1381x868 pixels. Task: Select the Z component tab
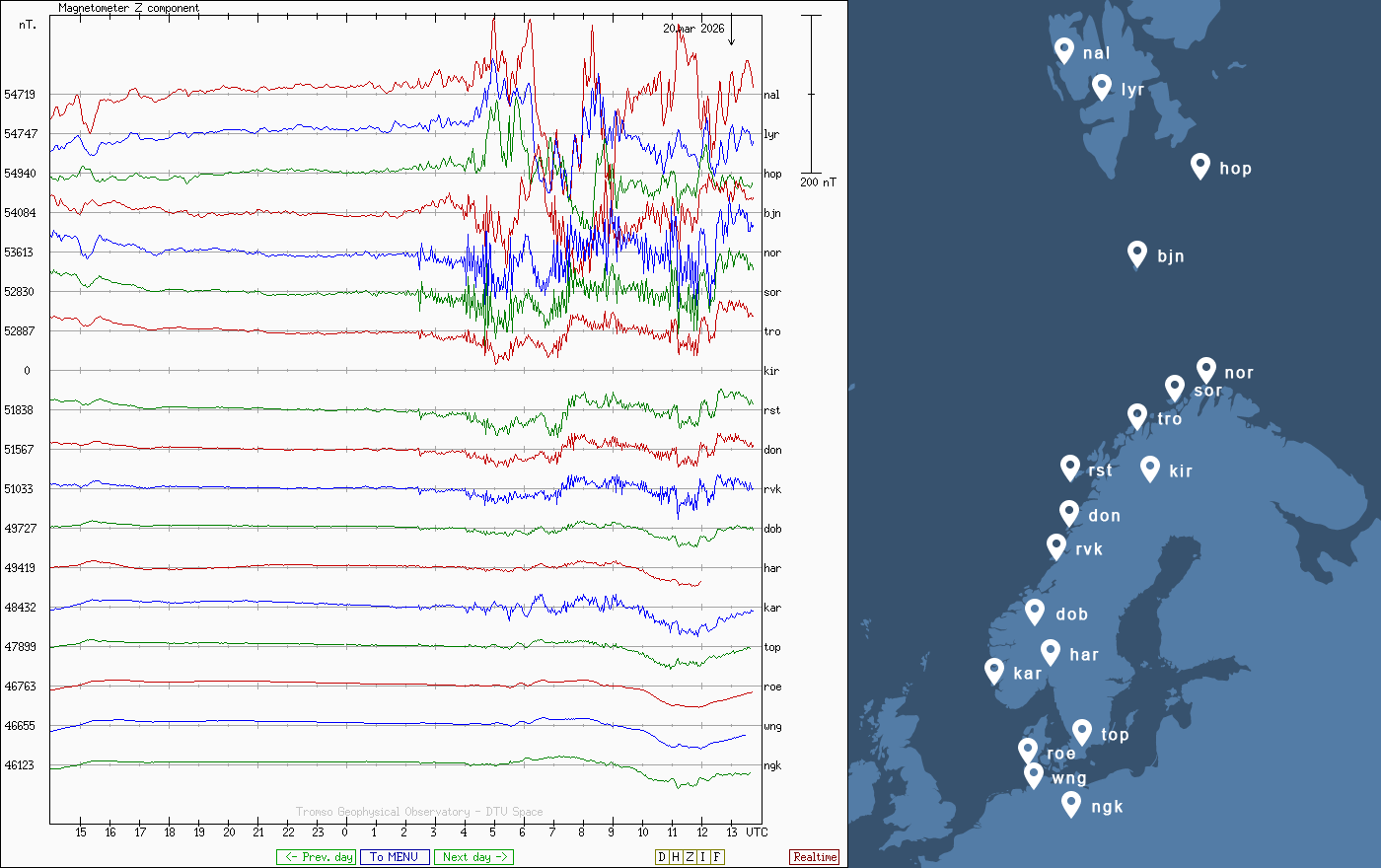690,857
